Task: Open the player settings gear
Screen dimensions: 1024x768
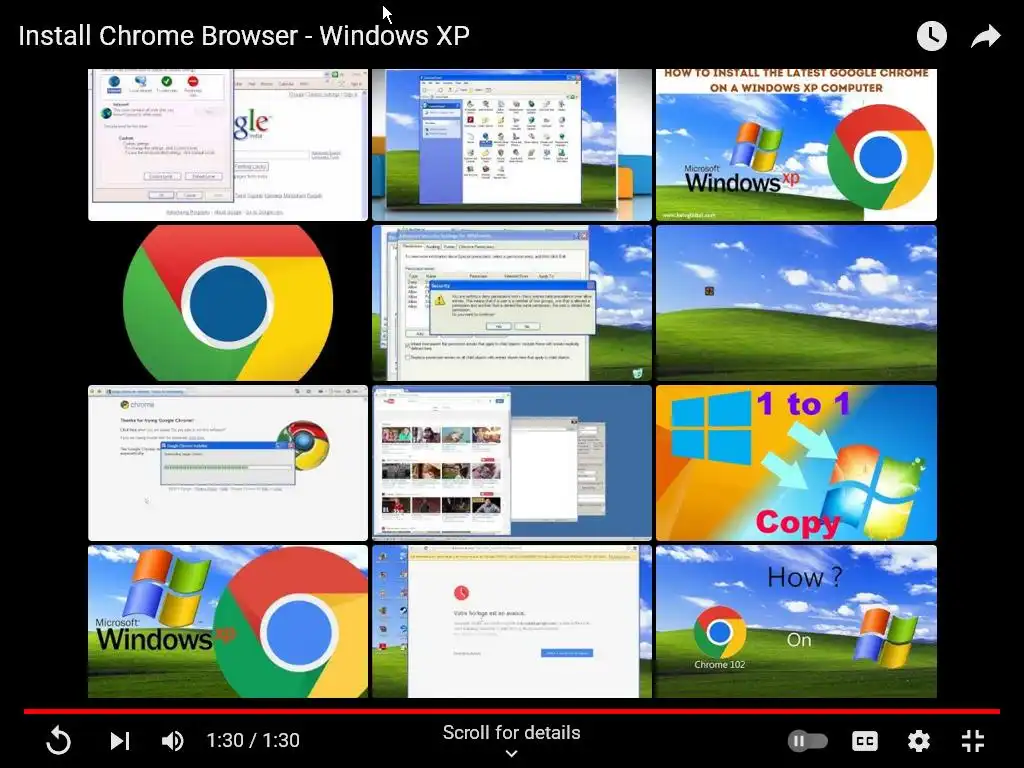Action: 919,741
